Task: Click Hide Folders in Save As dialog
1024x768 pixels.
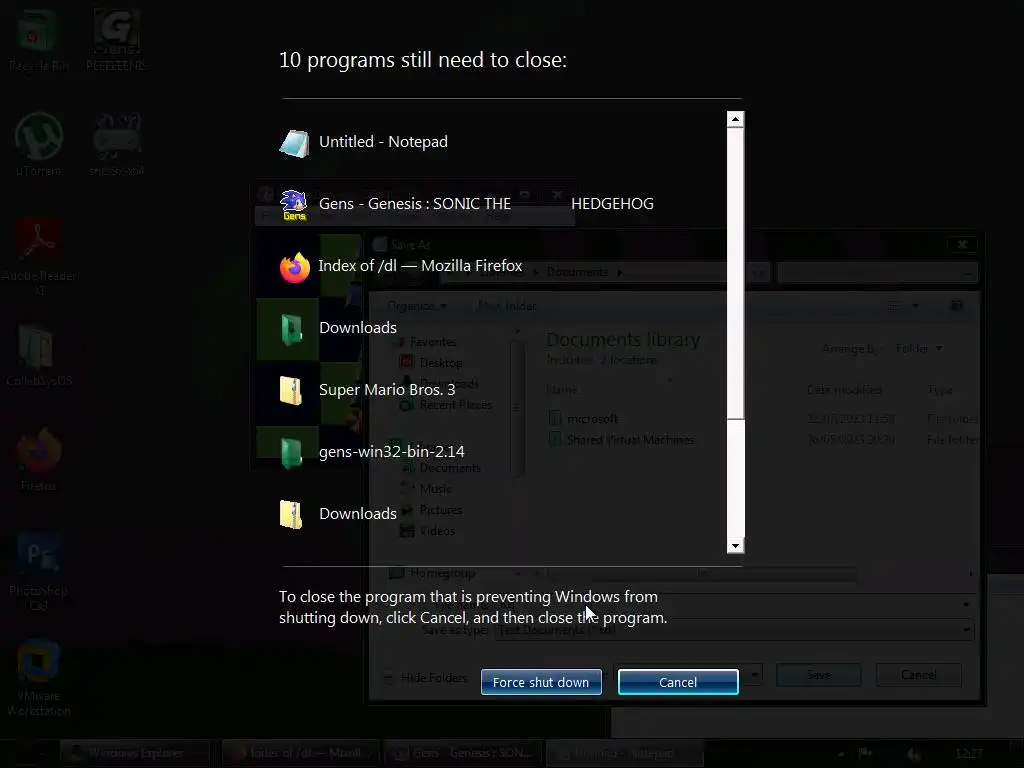Action: [x=426, y=678]
